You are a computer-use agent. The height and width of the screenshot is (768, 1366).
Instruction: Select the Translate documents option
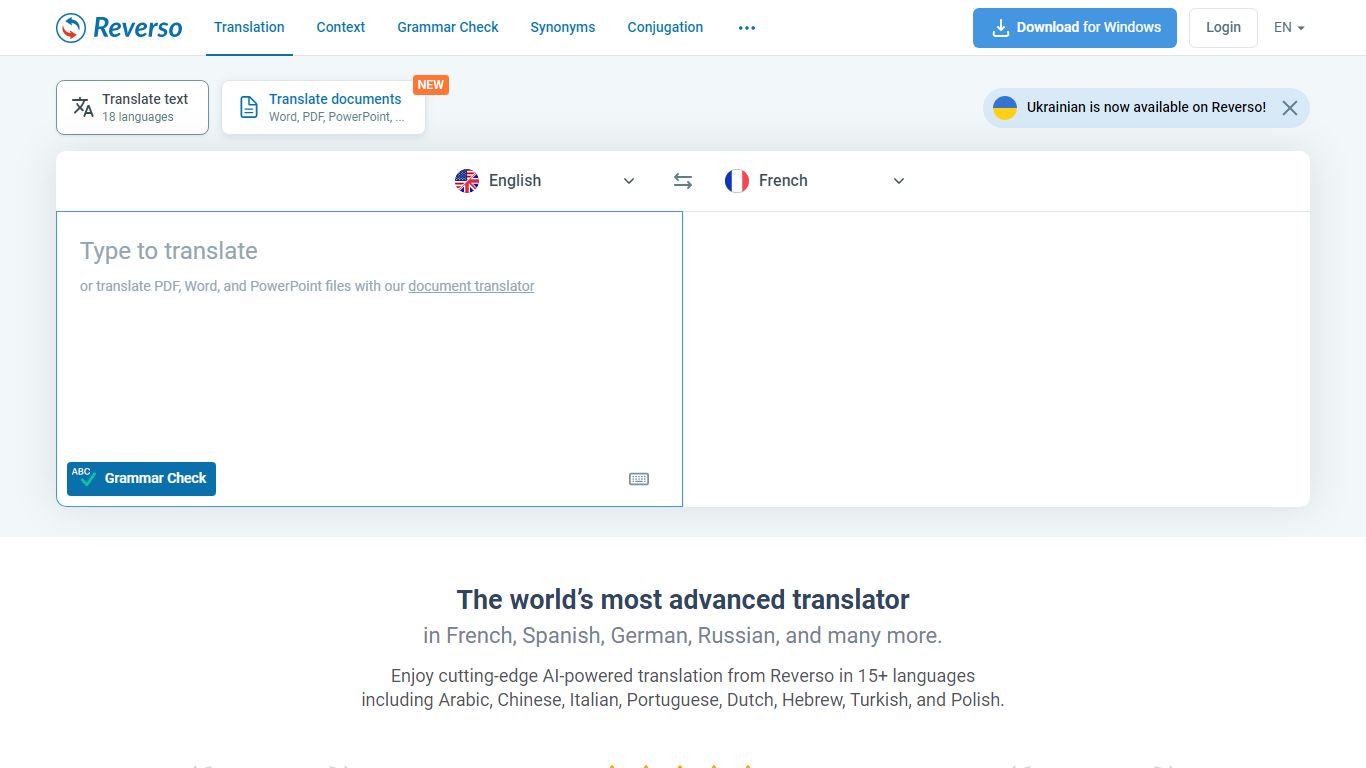(x=323, y=107)
